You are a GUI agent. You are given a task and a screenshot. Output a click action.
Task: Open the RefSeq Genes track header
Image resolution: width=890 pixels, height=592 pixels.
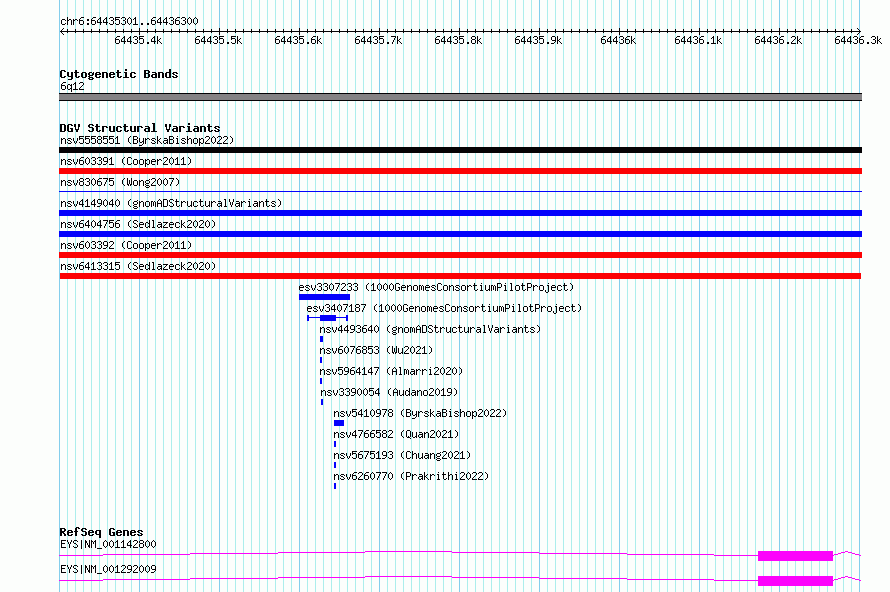click(101, 532)
